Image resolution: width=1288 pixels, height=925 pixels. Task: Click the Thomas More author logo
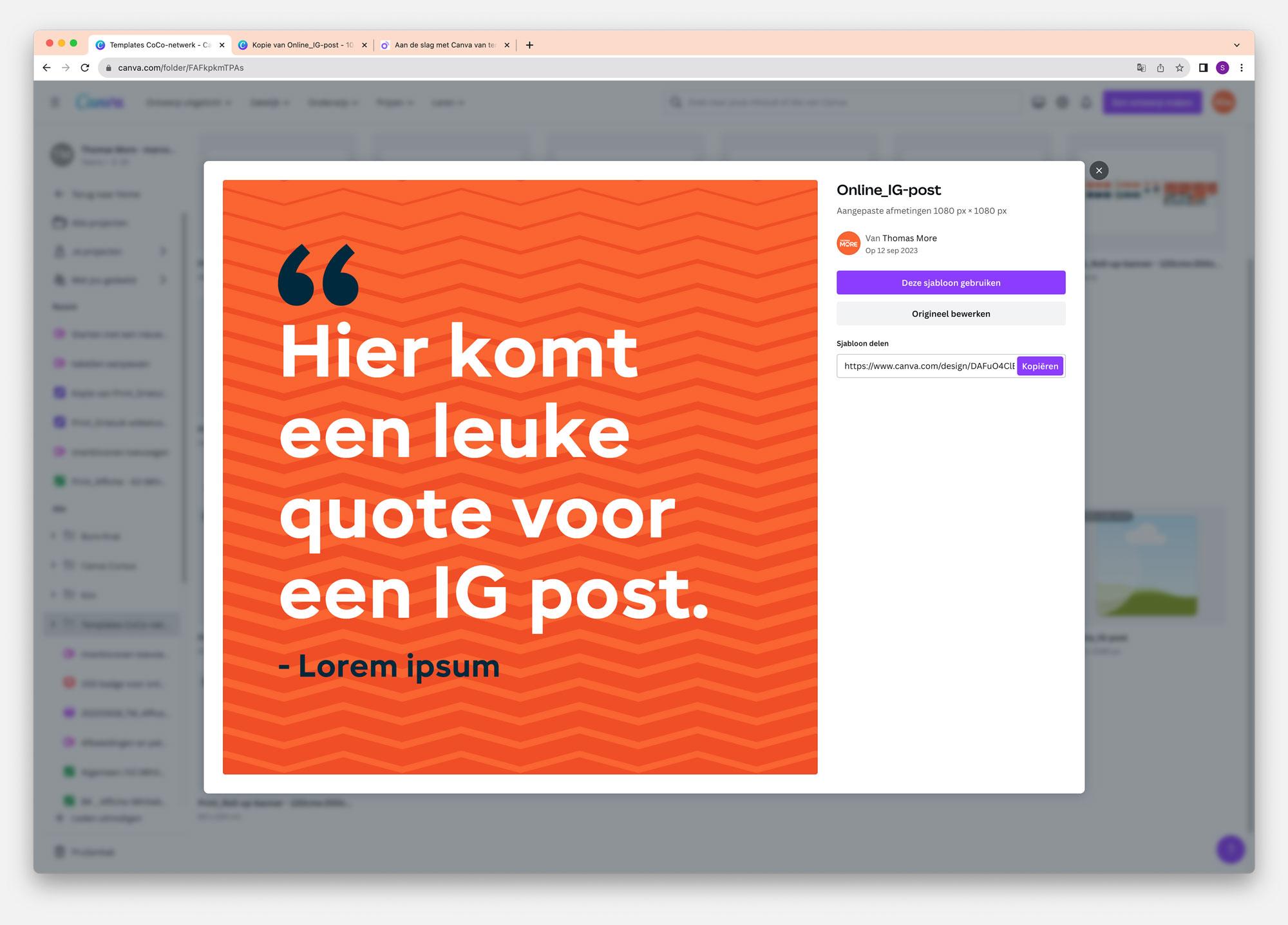848,243
